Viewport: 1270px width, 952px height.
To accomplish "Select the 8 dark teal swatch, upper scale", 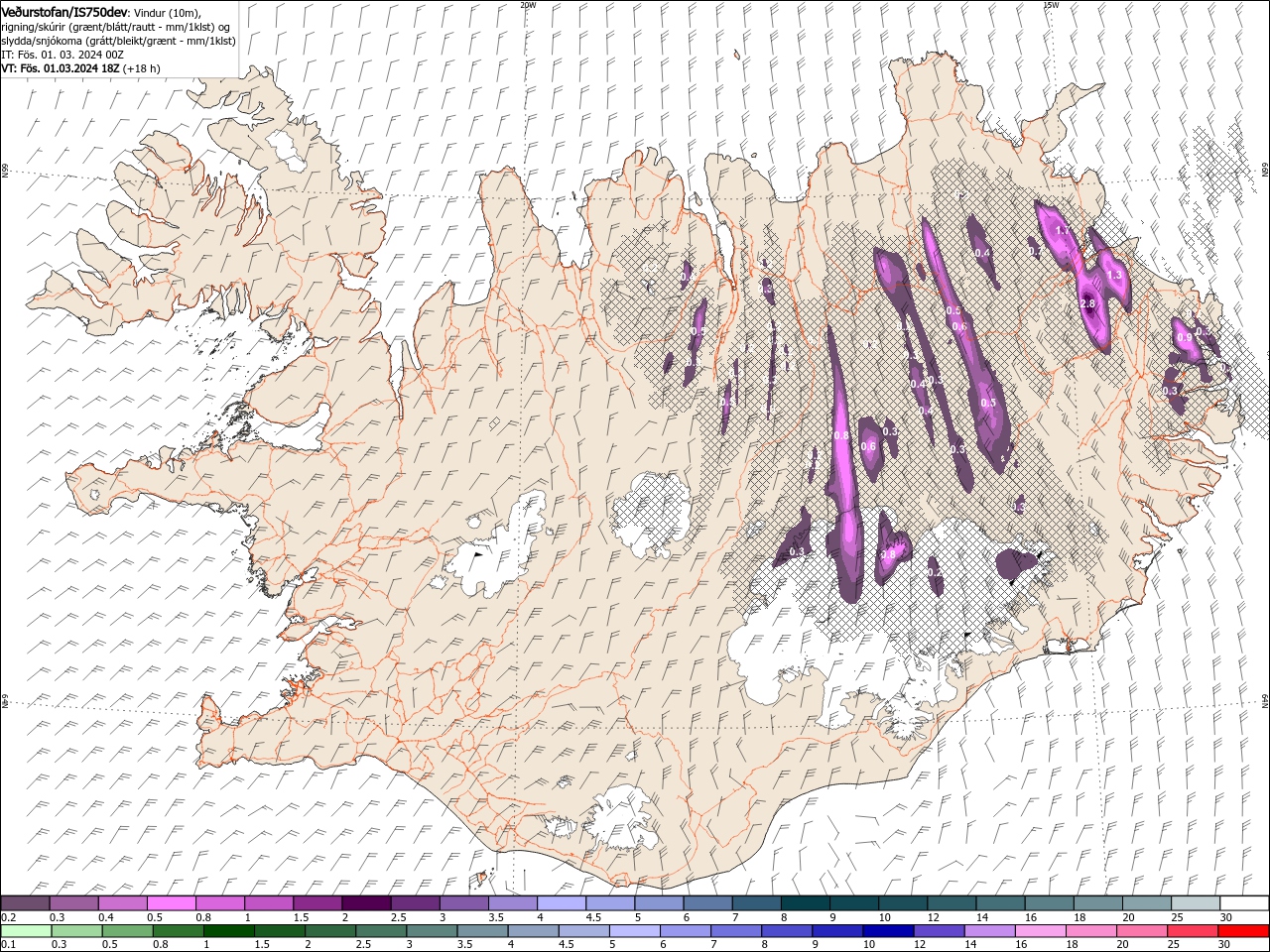I will tap(806, 903).
